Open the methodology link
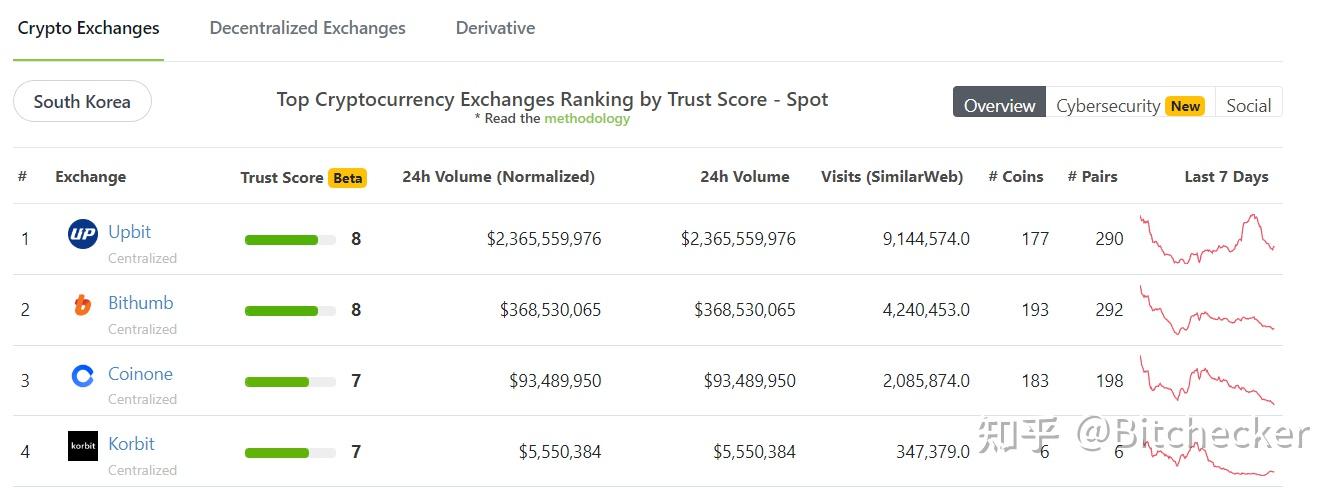 [x=587, y=118]
